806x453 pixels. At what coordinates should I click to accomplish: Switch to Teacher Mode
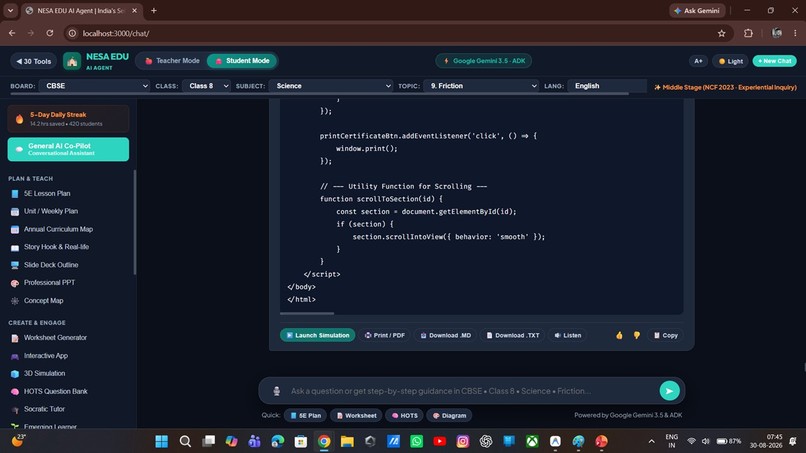tap(172, 61)
